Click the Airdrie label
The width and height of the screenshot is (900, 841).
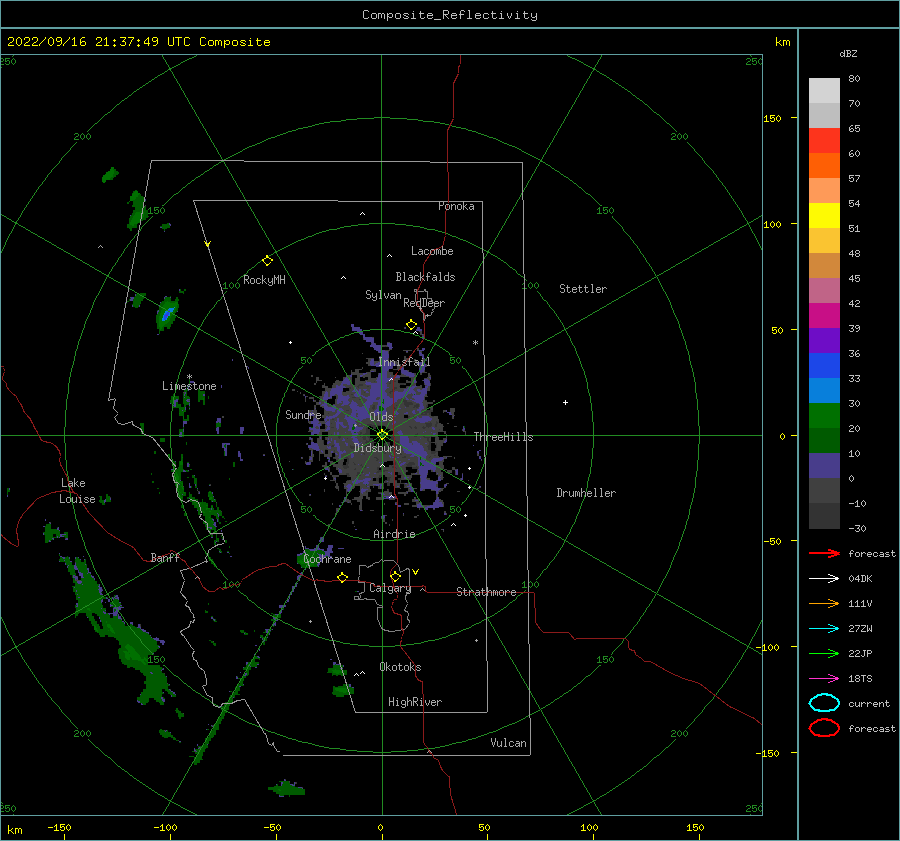click(394, 534)
